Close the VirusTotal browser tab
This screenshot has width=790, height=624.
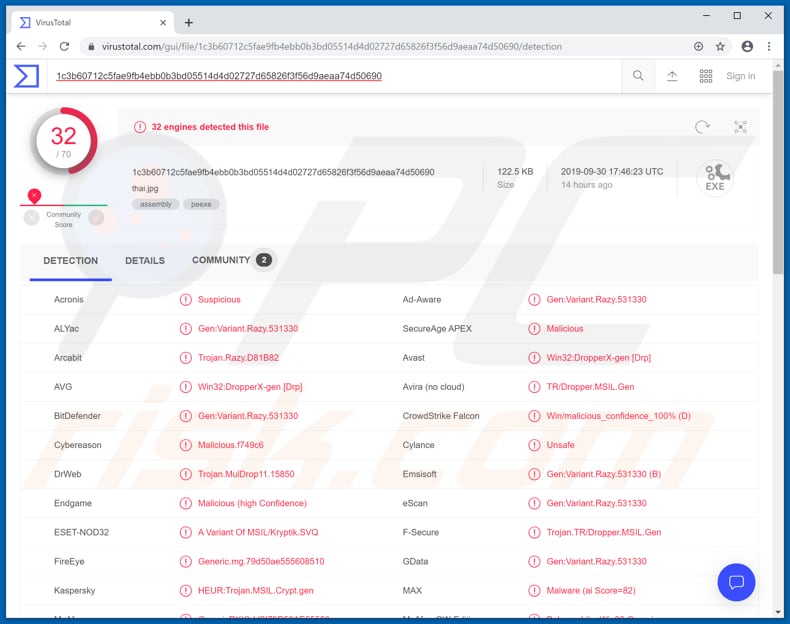(x=163, y=23)
